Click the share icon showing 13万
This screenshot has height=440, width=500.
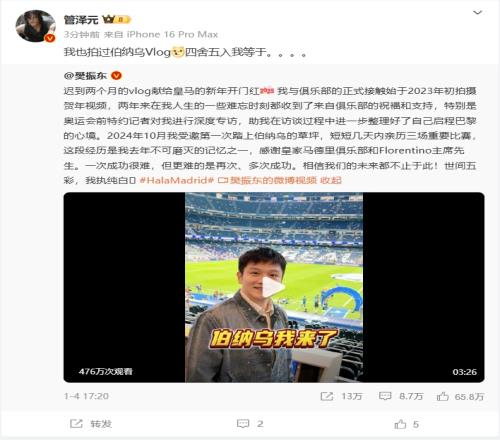point(341,396)
